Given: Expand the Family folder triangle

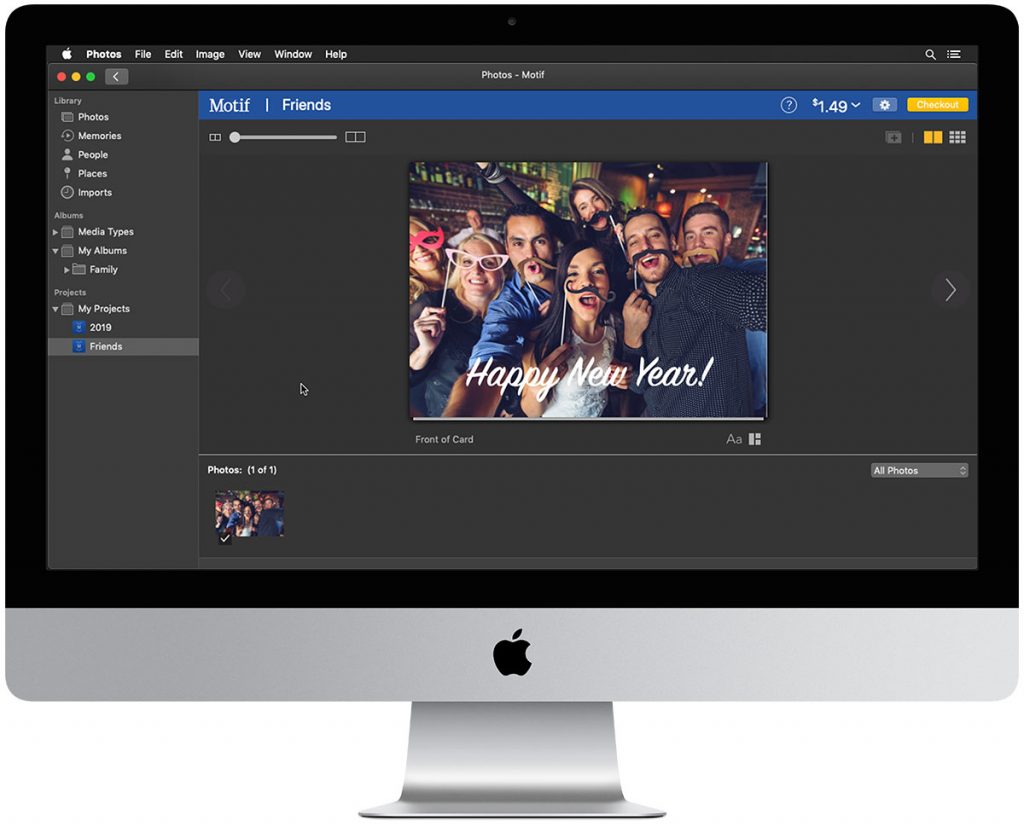Looking at the screenshot, I should (x=67, y=270).
